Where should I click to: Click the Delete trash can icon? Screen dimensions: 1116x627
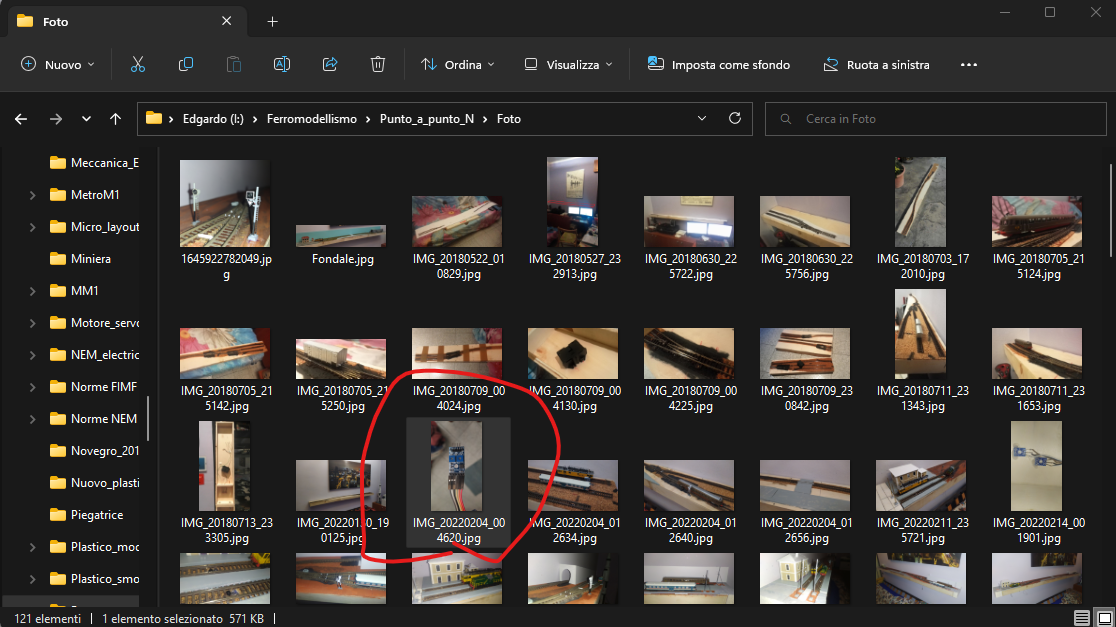click(x=378, y=64)
